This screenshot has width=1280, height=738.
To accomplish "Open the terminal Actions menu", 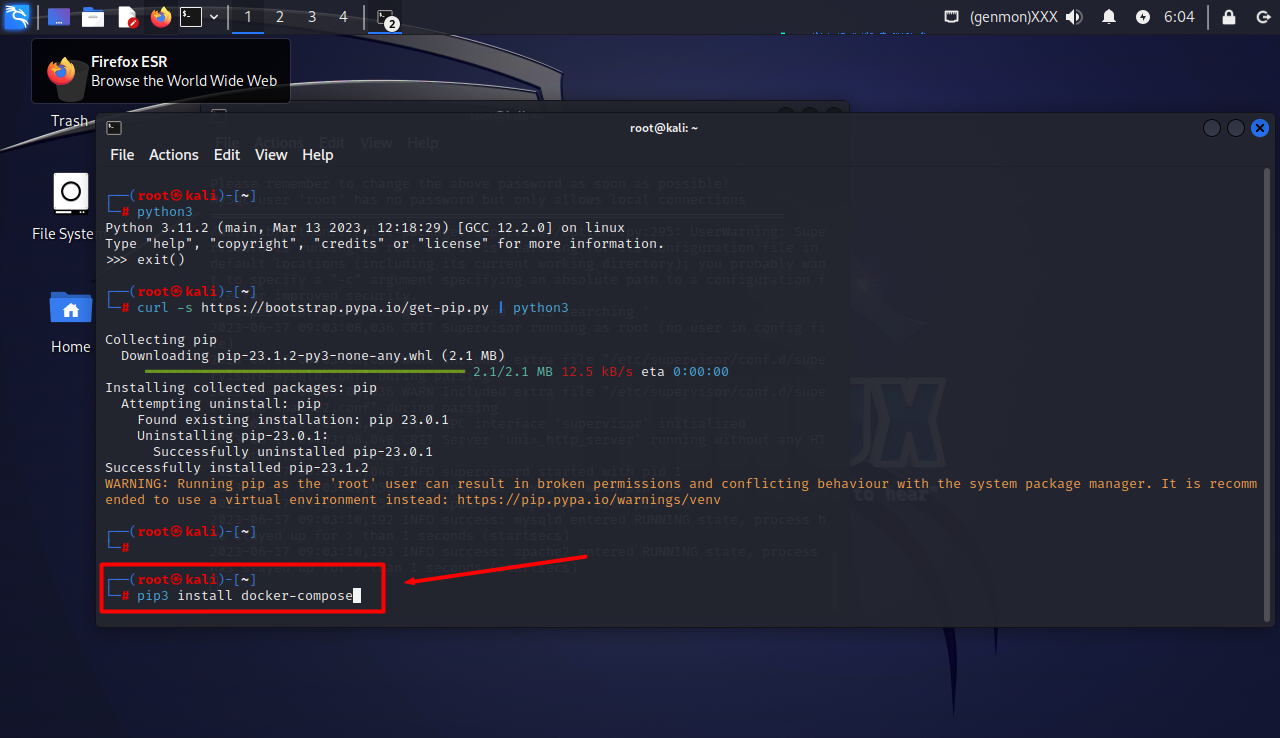I will click(174, 155).
